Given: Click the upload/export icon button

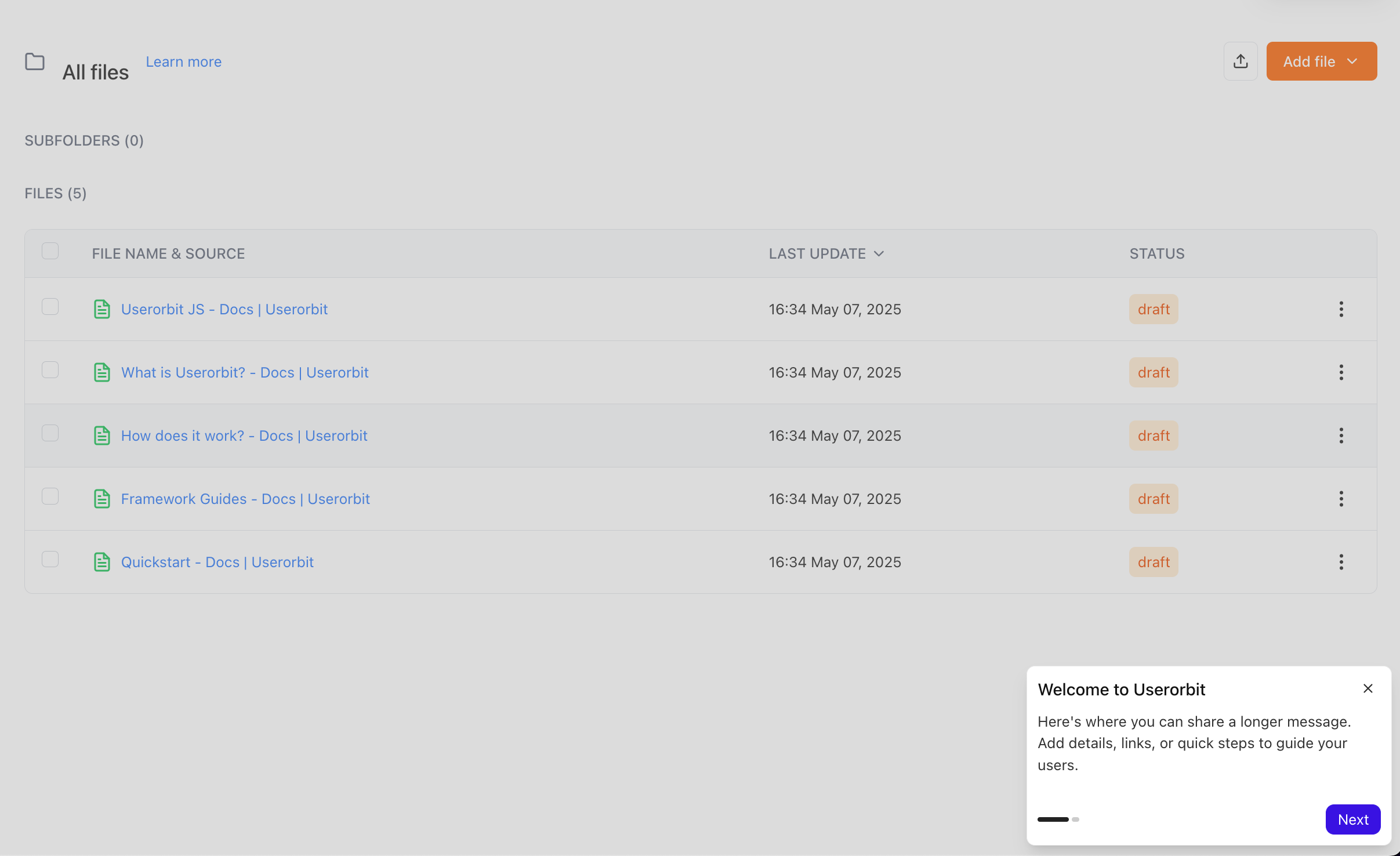Looking at the screenshot, I should 1241,61.
